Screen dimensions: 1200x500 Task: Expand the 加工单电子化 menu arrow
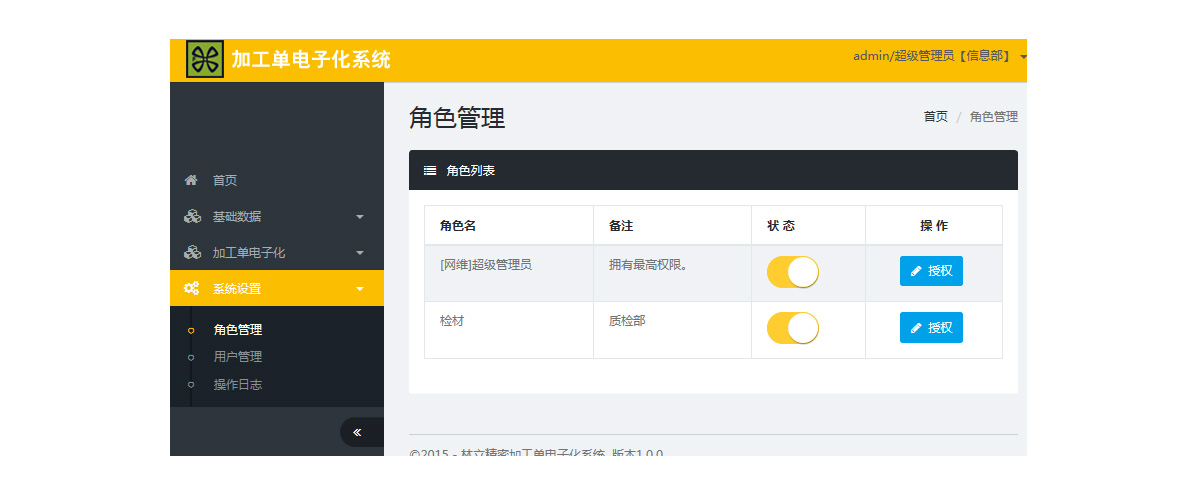point(360,253)
